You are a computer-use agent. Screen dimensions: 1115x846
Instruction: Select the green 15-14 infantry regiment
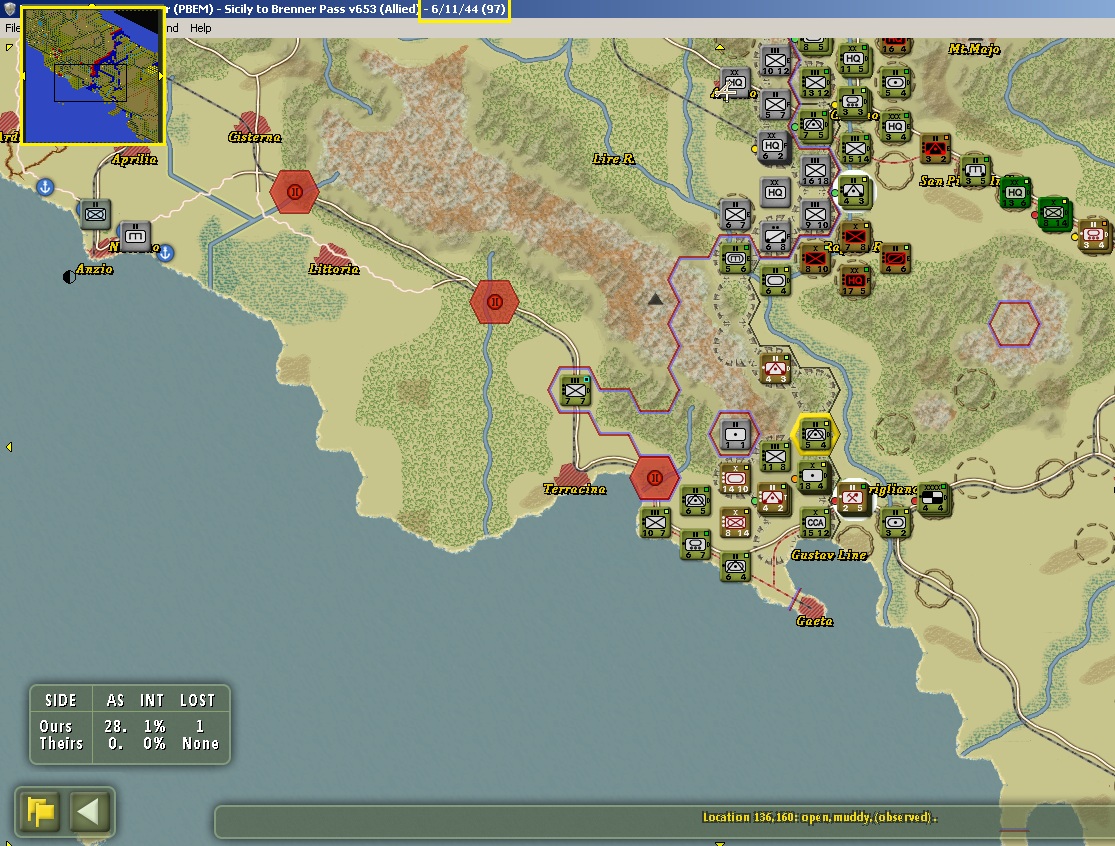[855, 149]
